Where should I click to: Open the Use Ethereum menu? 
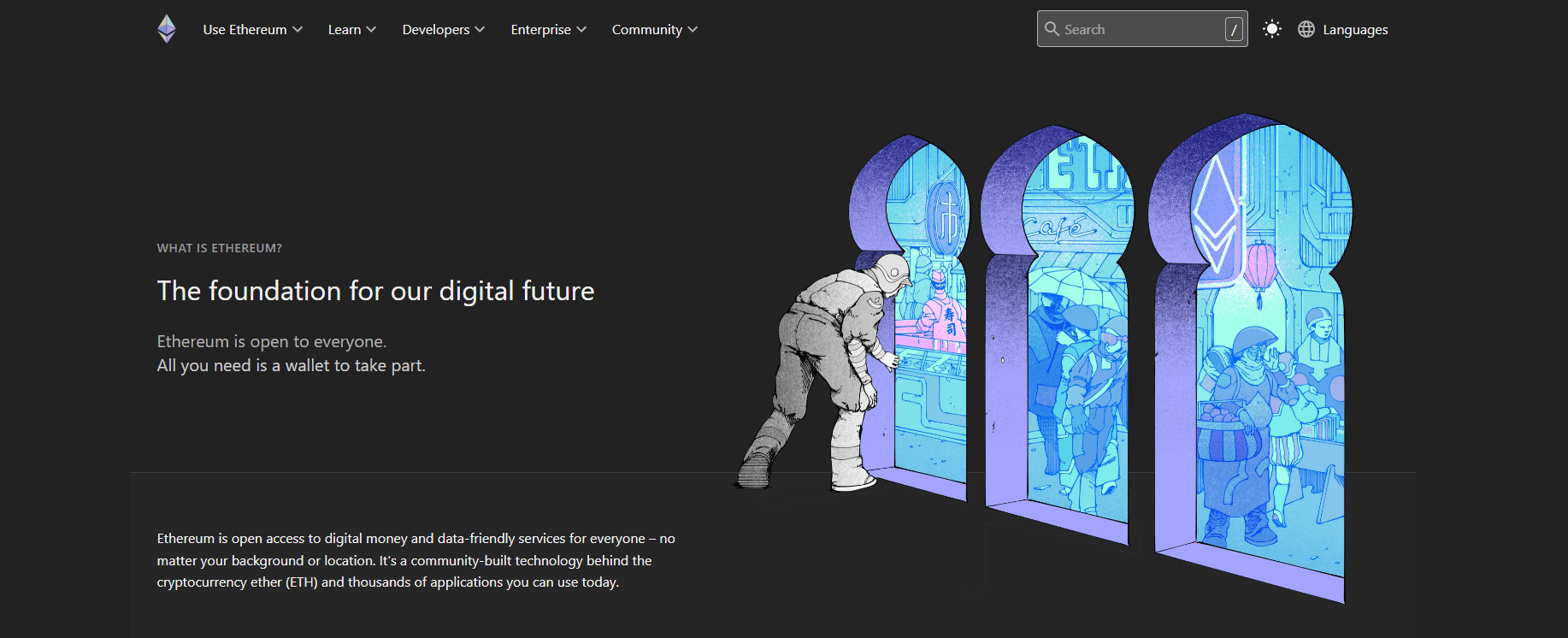coord(253,29)
